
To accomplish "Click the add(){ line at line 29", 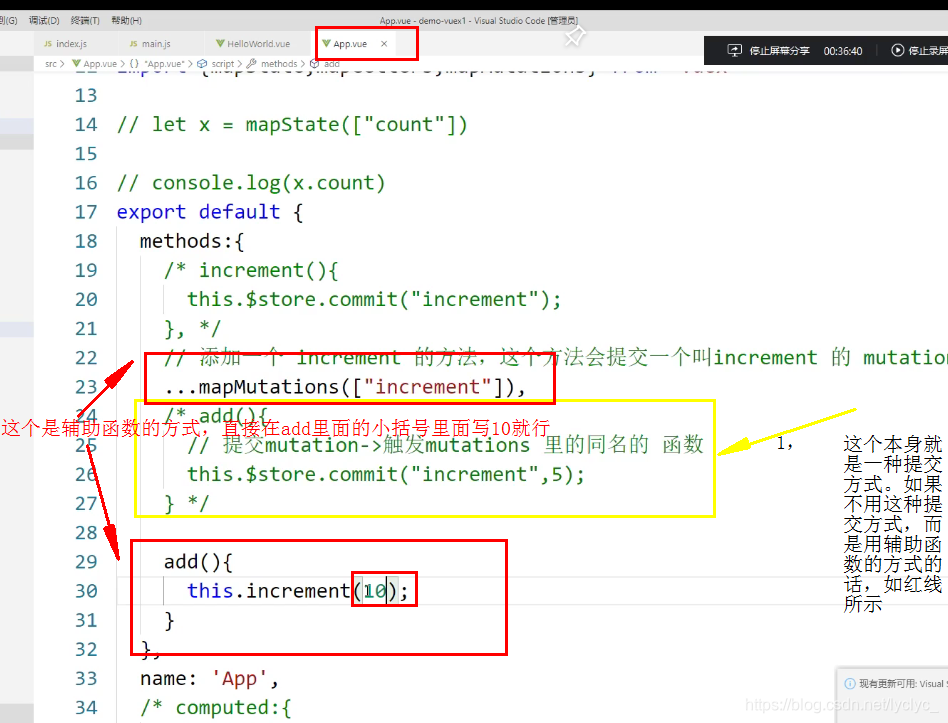I will 198,562.
